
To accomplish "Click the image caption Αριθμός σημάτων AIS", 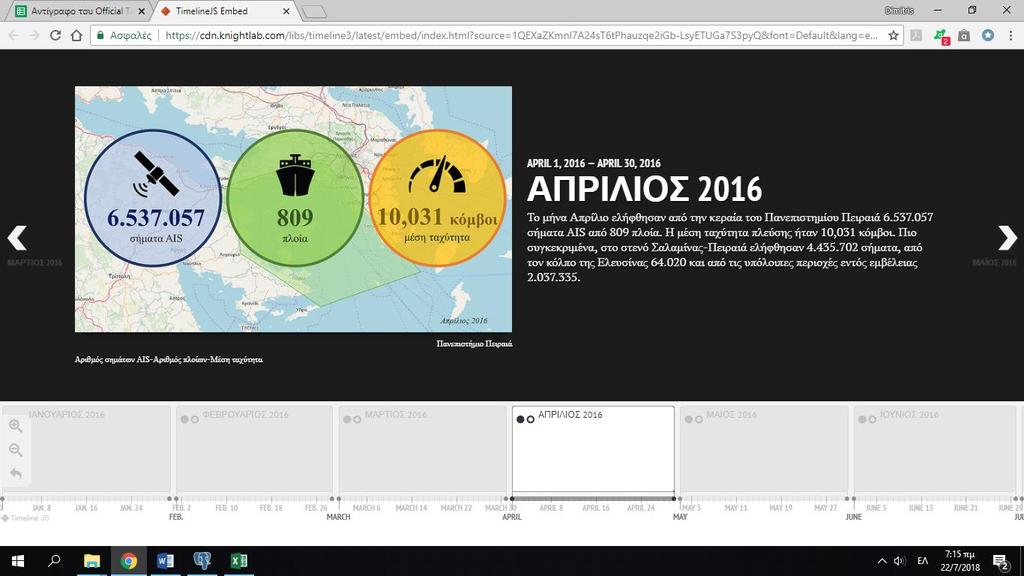I will 168,359.
